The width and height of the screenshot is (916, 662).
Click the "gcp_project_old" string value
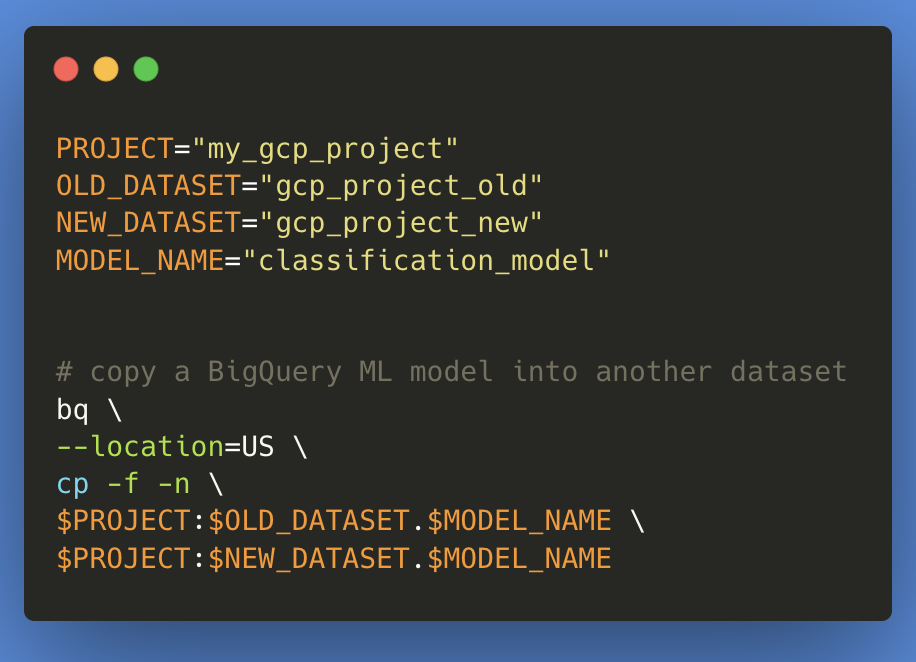(x=401, y=186)
